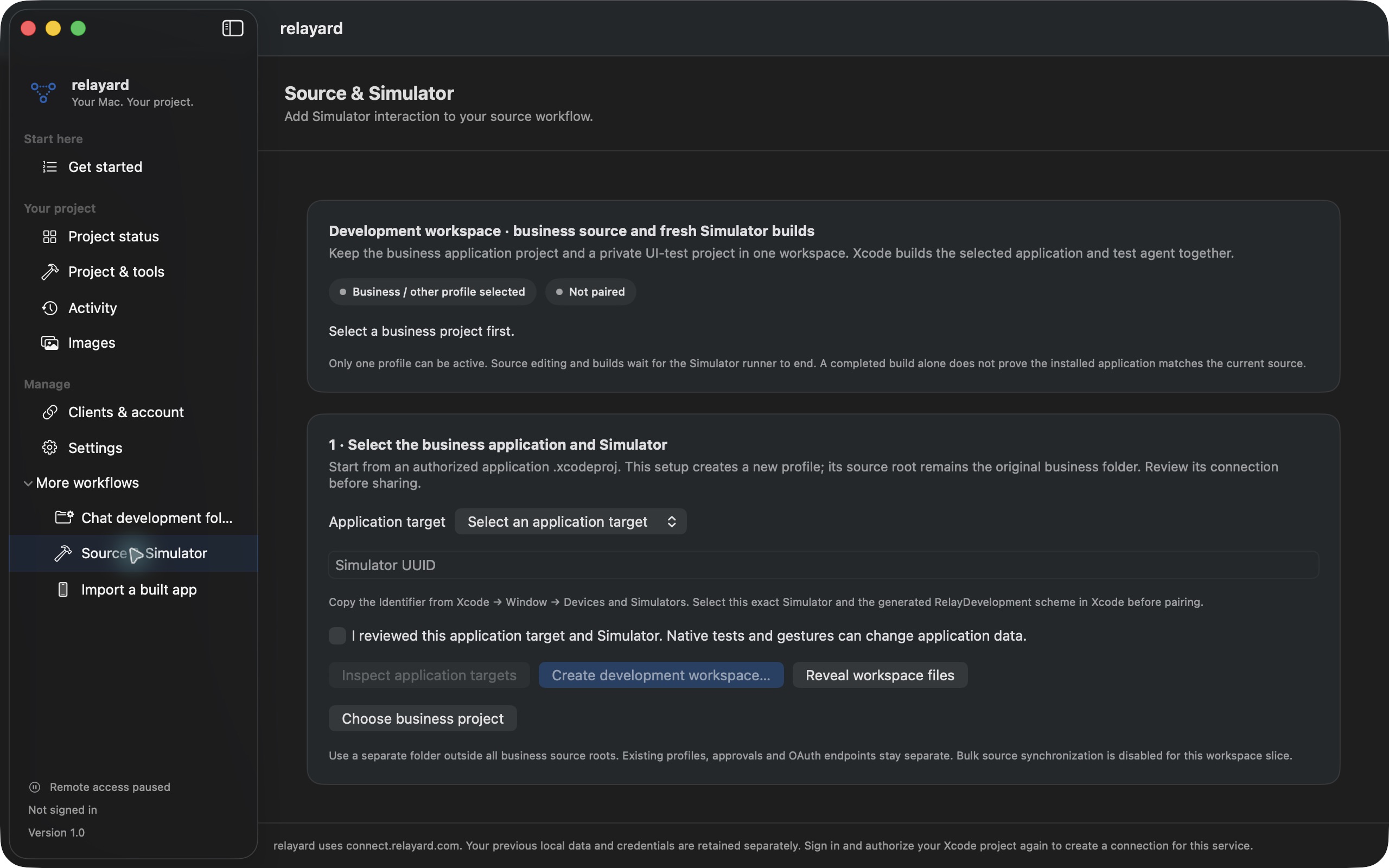Screen dimensions: 1389x868
Task: Click the Images photo icon
Action: (x=50, y=343)
